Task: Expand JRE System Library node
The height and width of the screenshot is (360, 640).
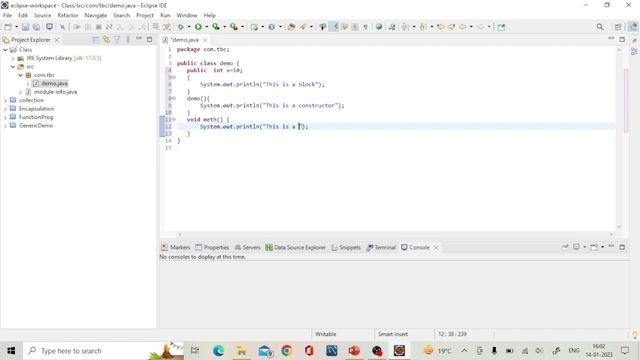Action: [13, 58]
